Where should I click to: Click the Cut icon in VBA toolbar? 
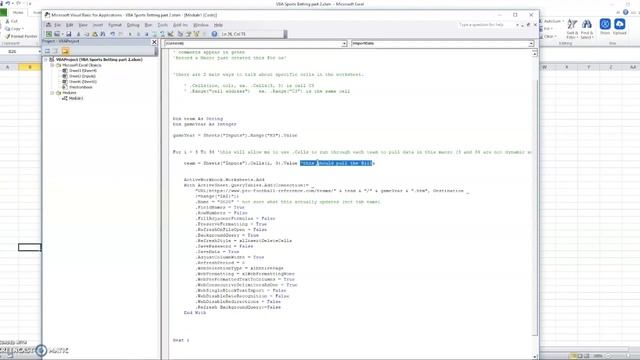(x=78, y=34)
